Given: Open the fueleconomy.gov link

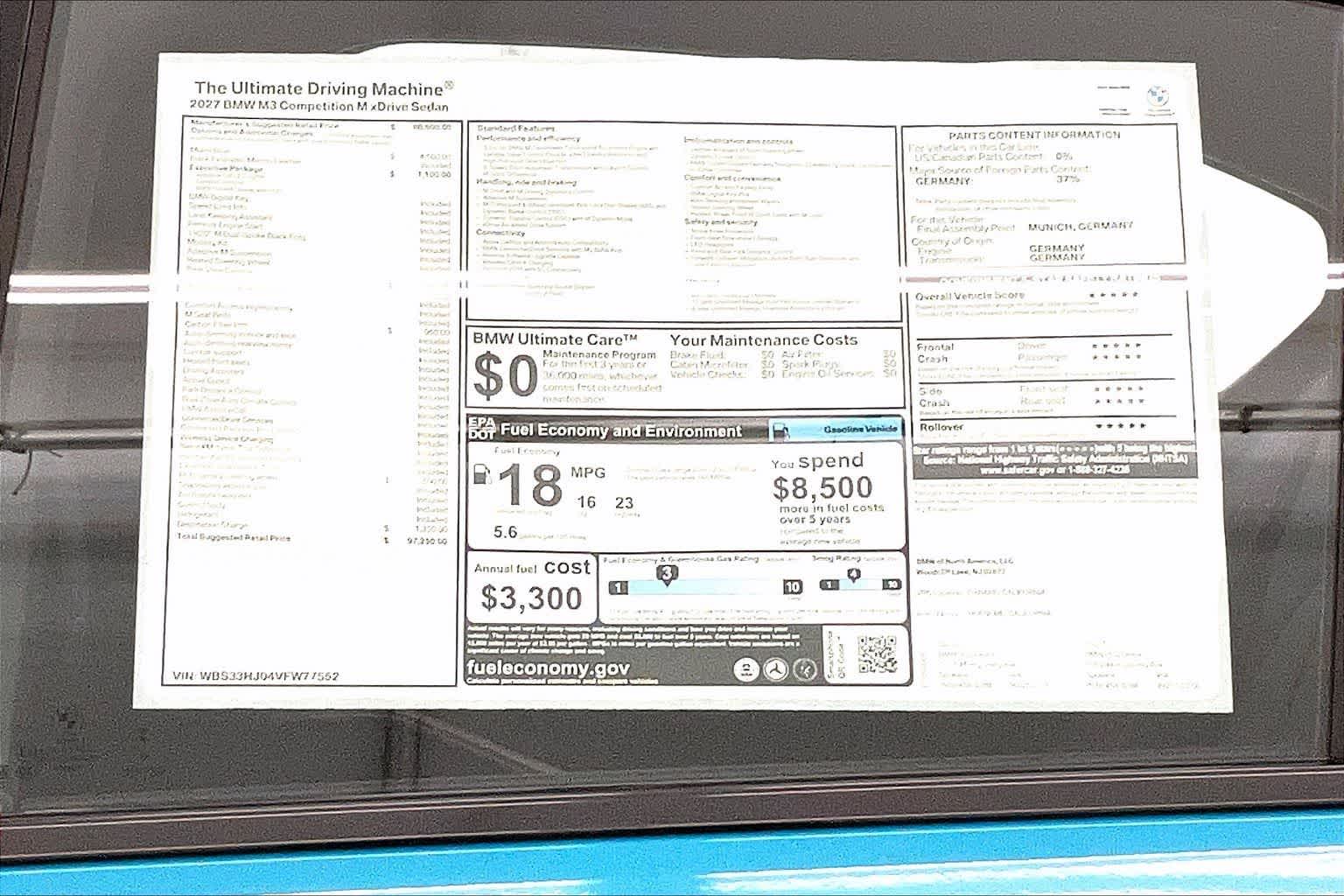Looking at the screenshot, I should coord(548,668).
